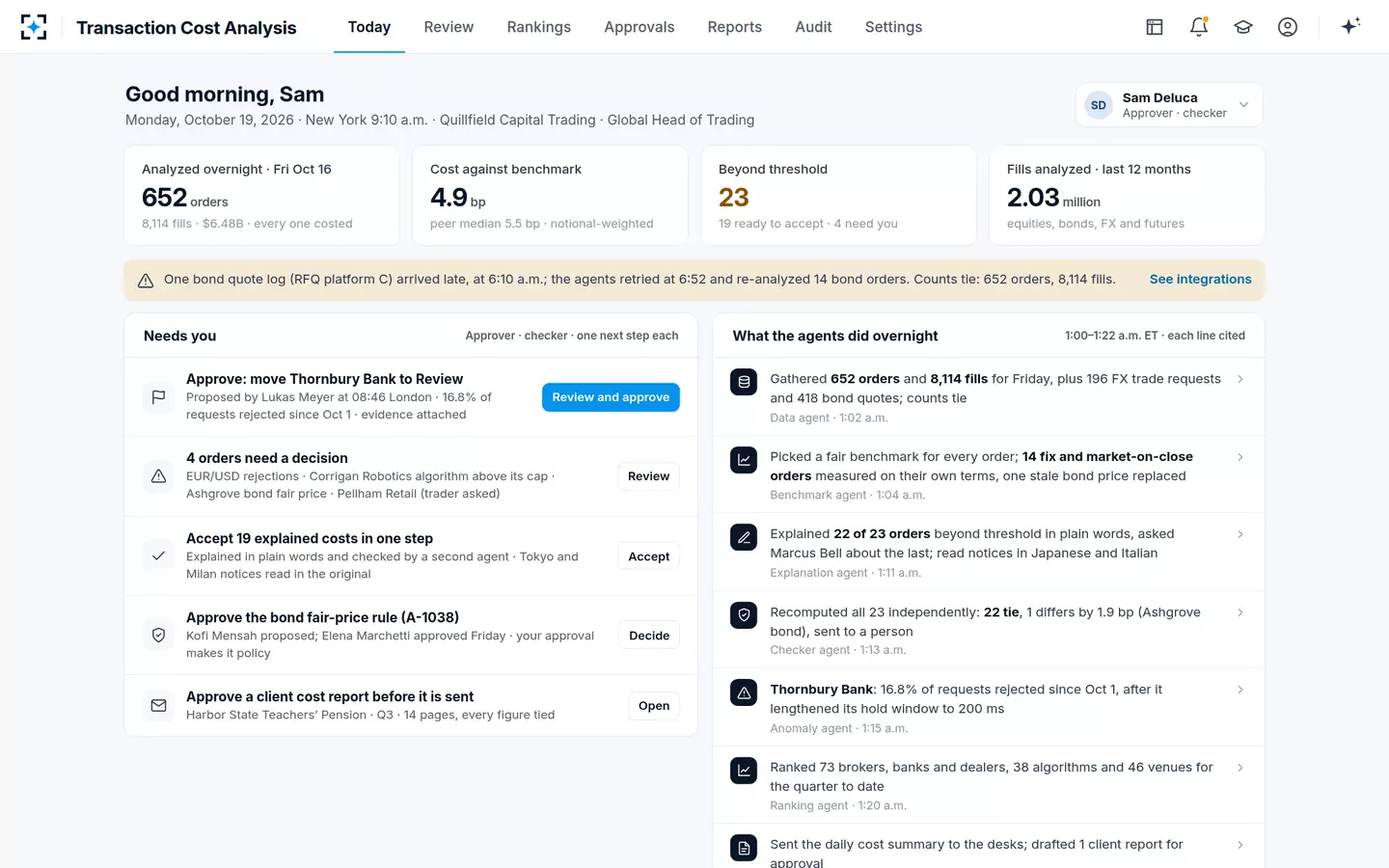
Task: Click the Review and approve button
Action: (611, 397)
